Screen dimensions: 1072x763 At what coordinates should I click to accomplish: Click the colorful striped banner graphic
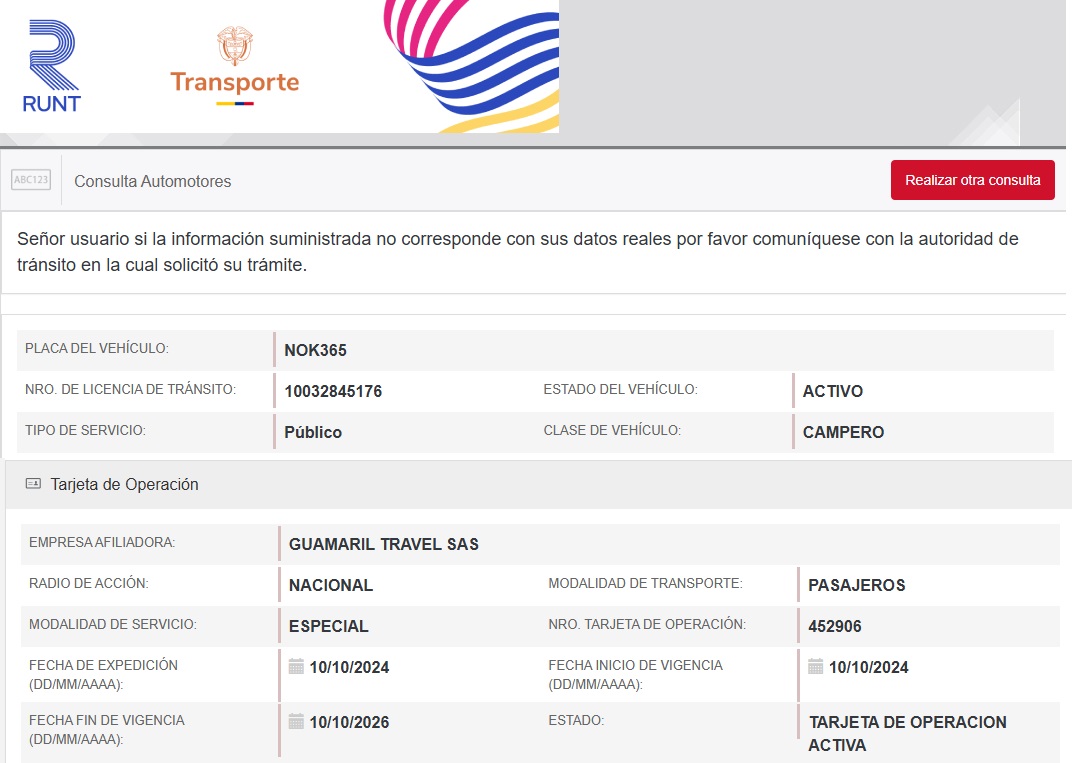470,66
